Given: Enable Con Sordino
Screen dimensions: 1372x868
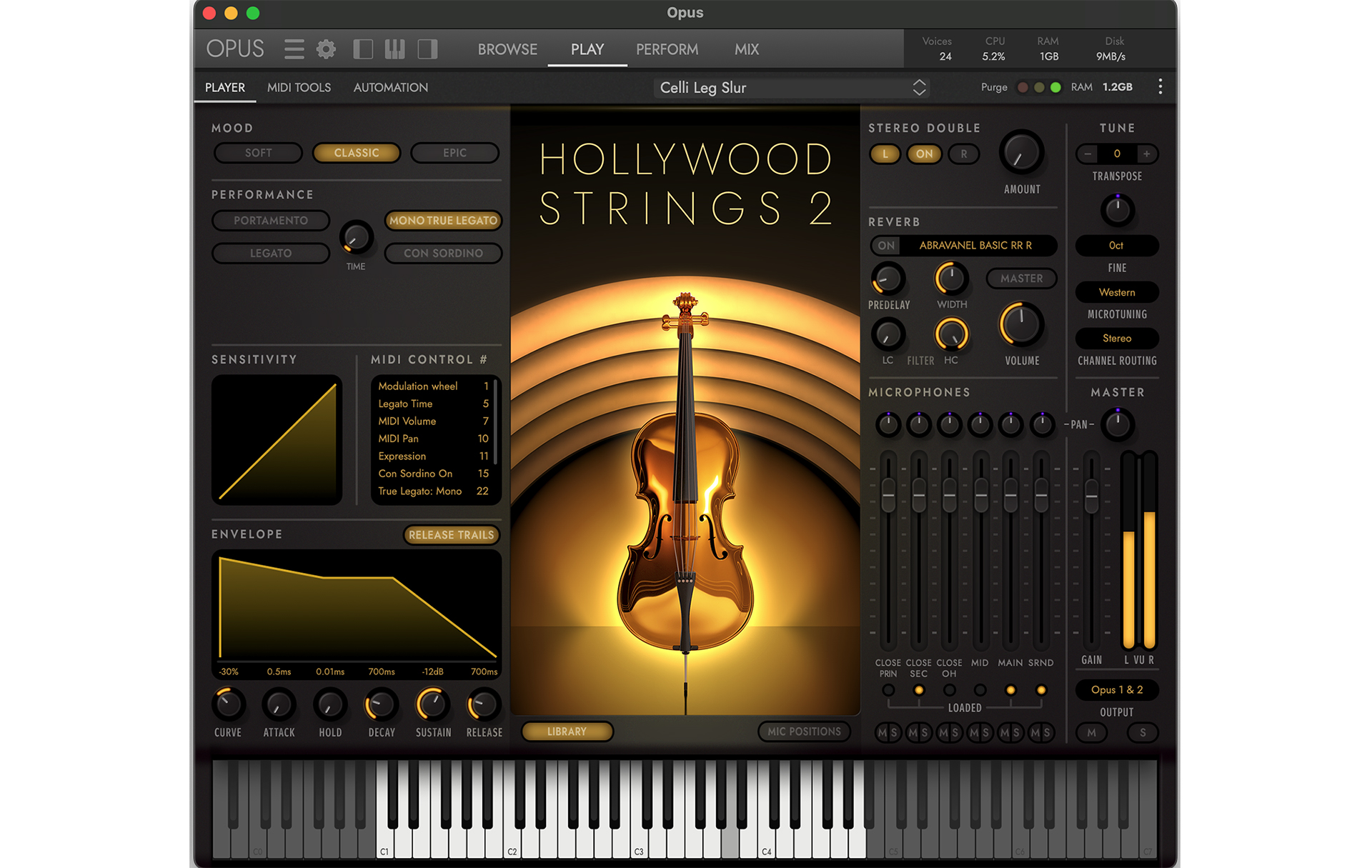Looking at the screenshot, I should point(443,254).
